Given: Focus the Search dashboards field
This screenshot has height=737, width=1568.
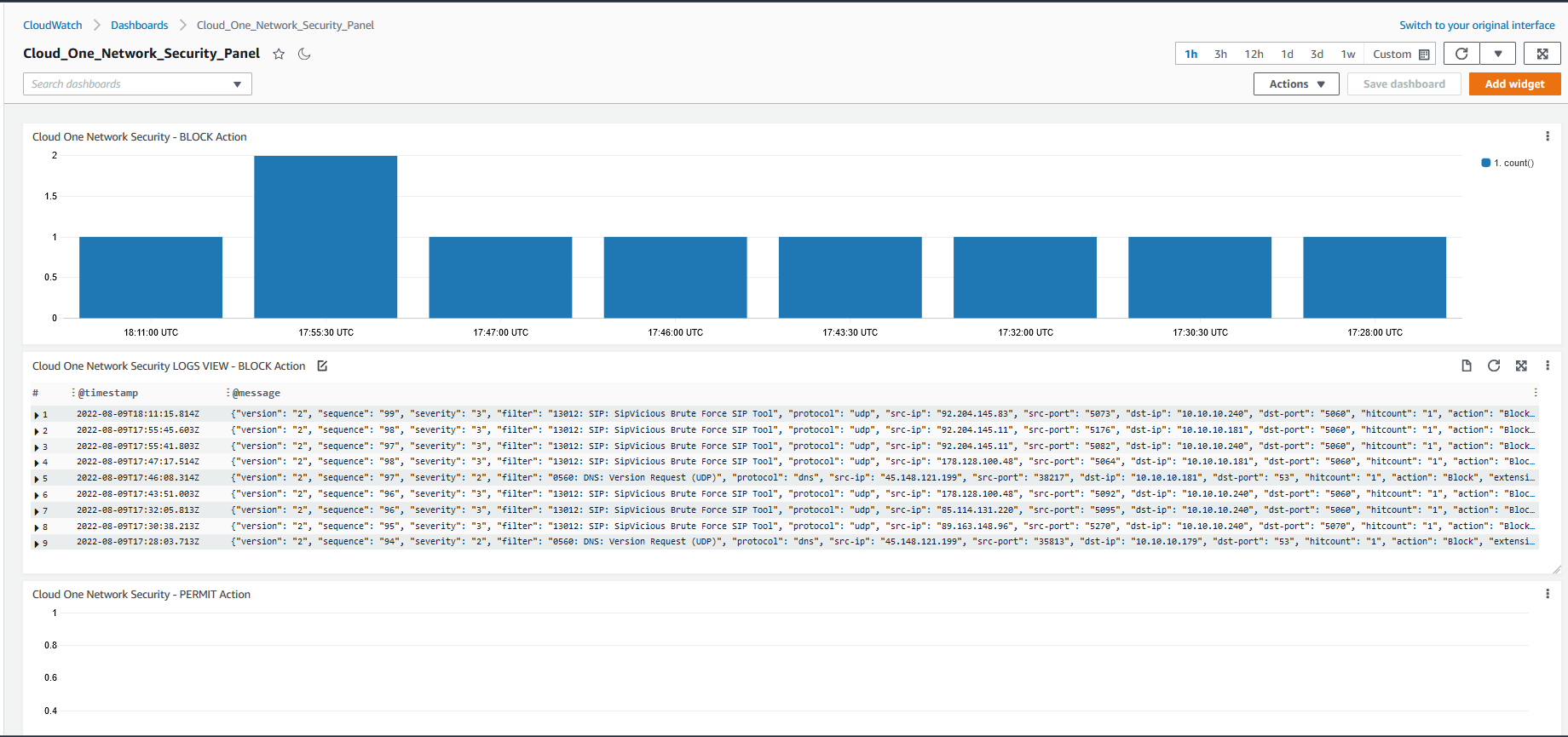Looking at the screenshot, I should click(137, 83).
